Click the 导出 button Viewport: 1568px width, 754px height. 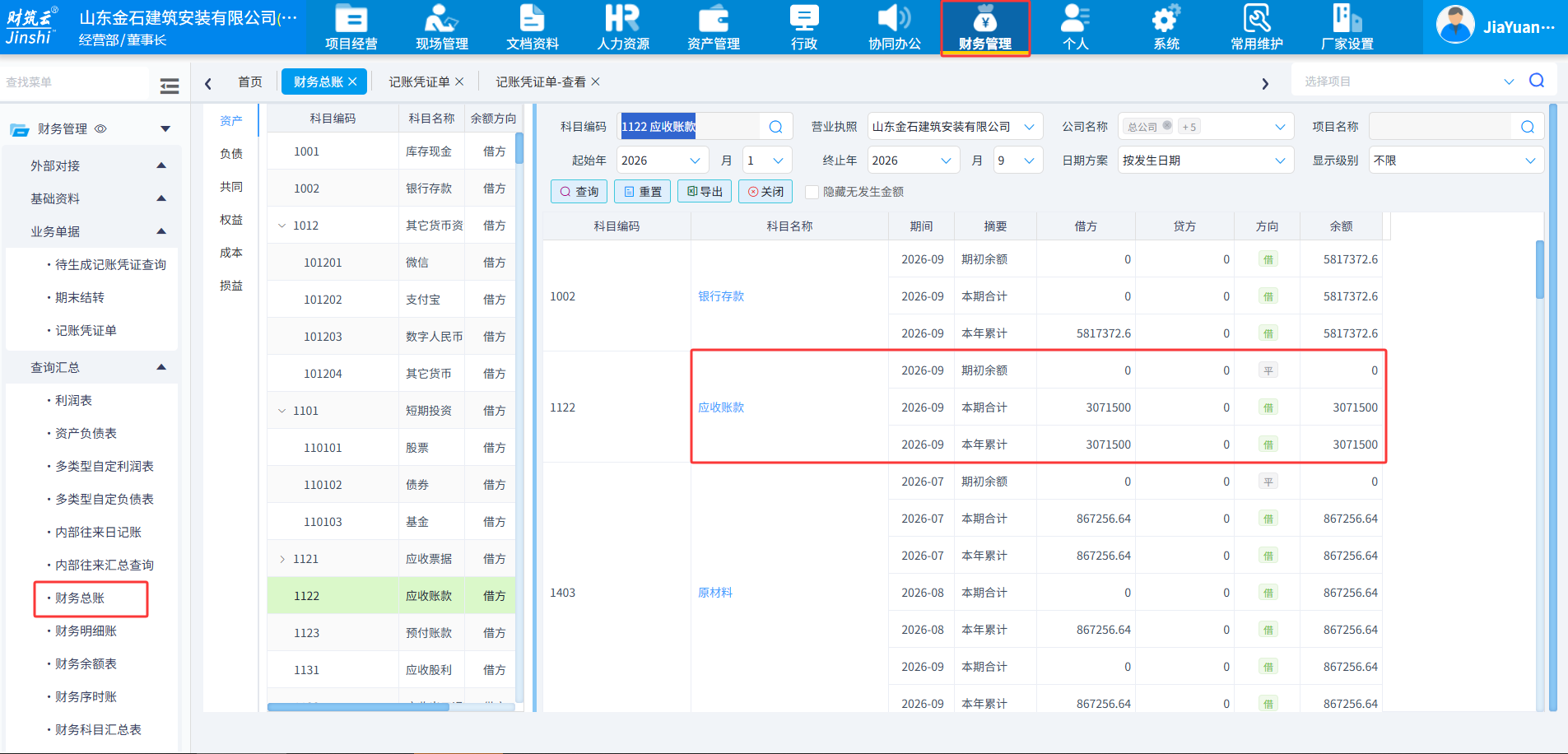705,192
